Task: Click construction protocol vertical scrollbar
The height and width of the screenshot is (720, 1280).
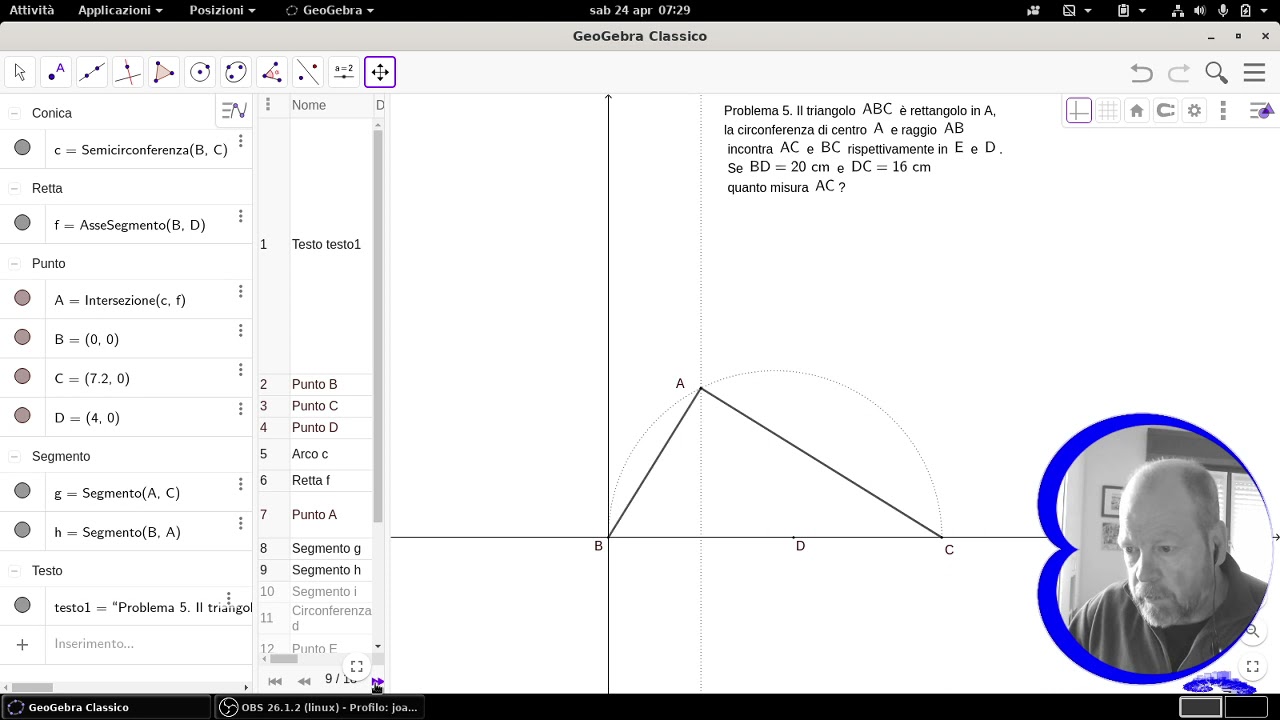Action: point(378,325)
